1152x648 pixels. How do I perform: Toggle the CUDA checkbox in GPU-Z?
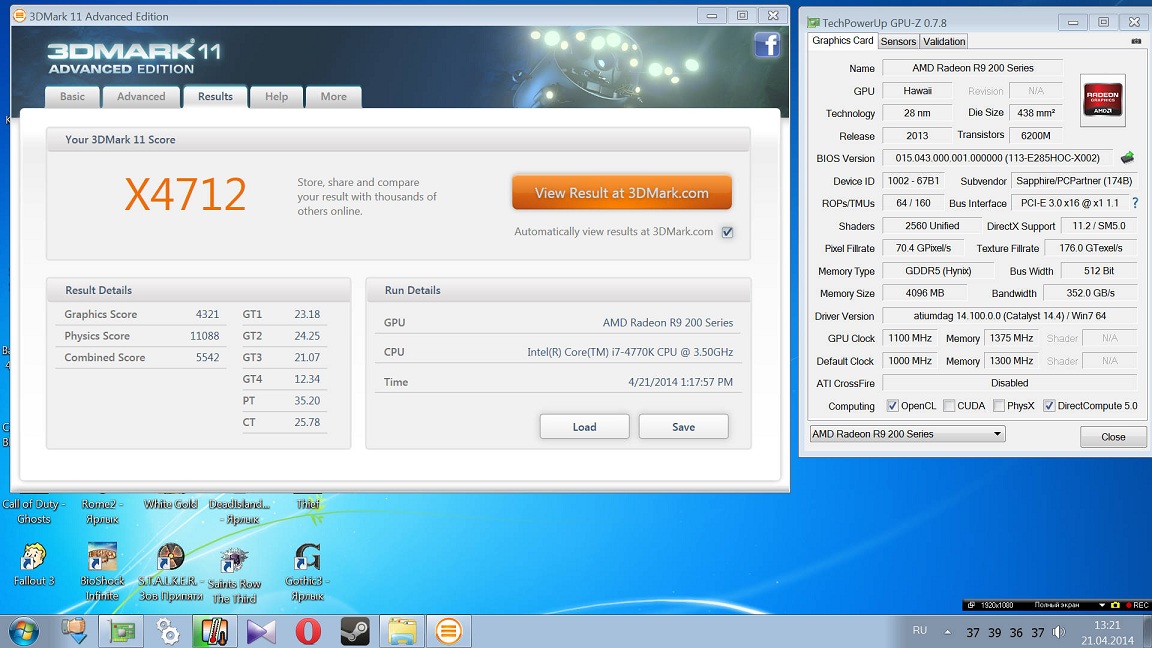click(x=949, y=406)
